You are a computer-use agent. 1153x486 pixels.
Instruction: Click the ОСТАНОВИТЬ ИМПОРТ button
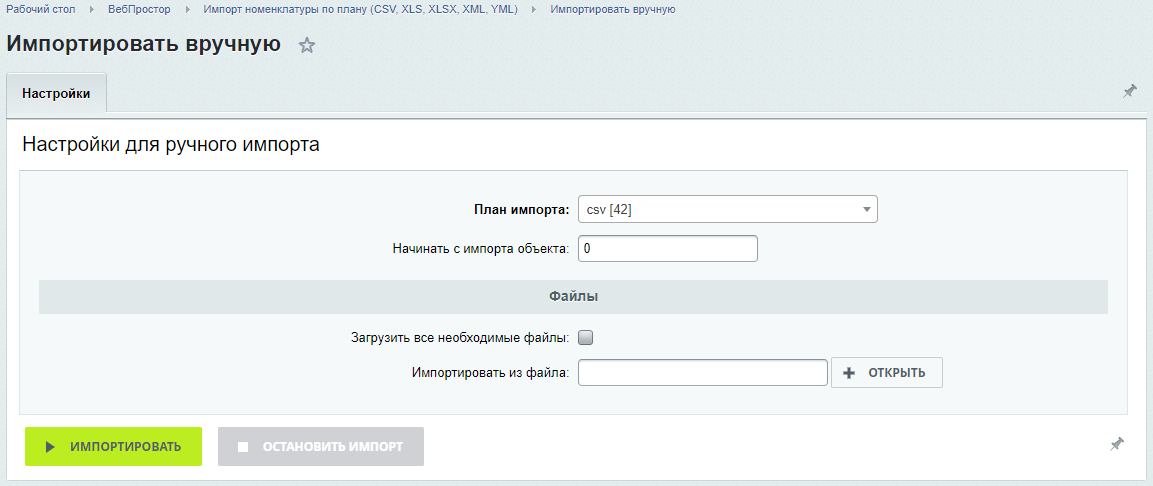point(321,446)
